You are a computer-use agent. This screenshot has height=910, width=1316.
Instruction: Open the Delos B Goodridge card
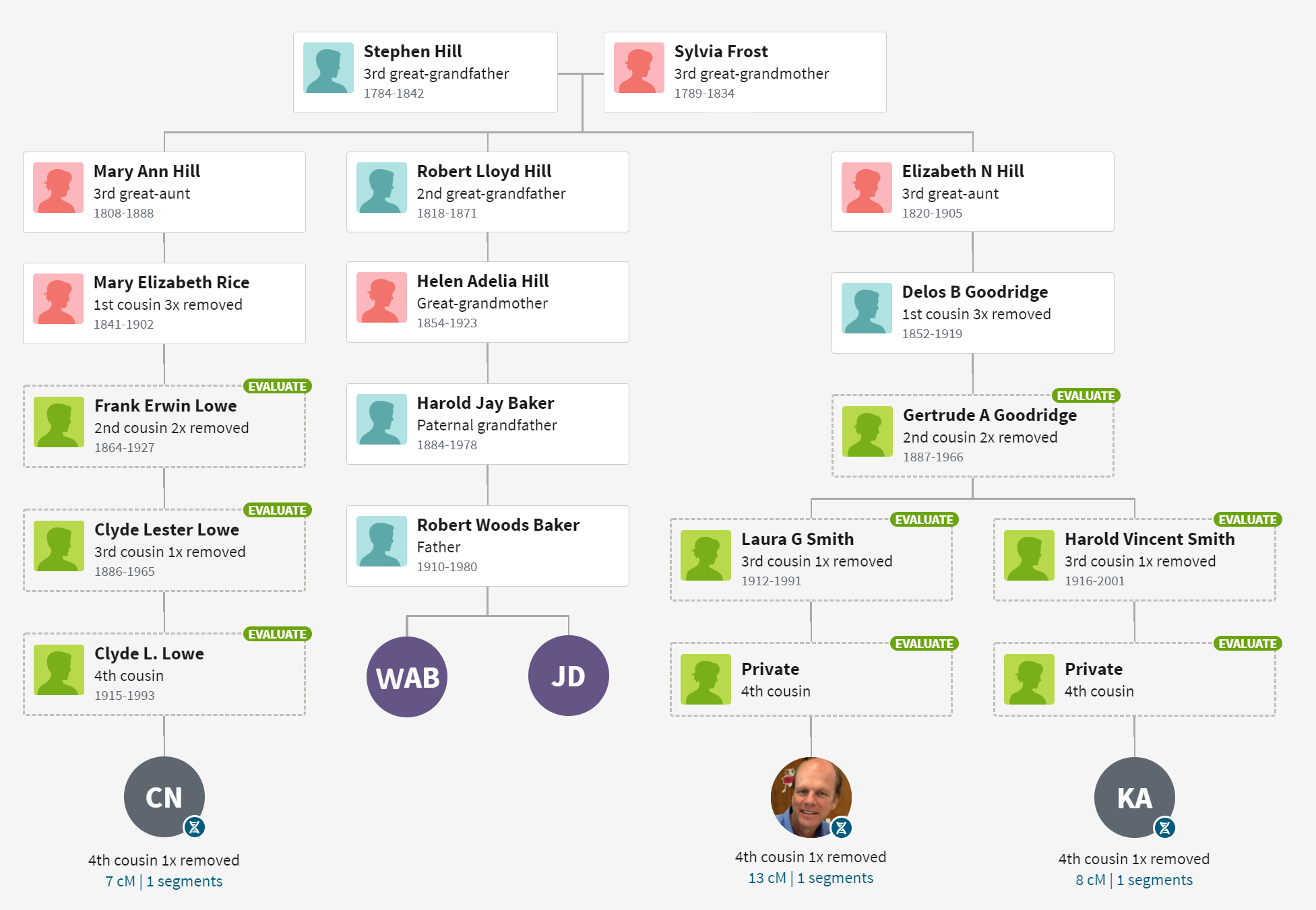(x=973, y=313)
